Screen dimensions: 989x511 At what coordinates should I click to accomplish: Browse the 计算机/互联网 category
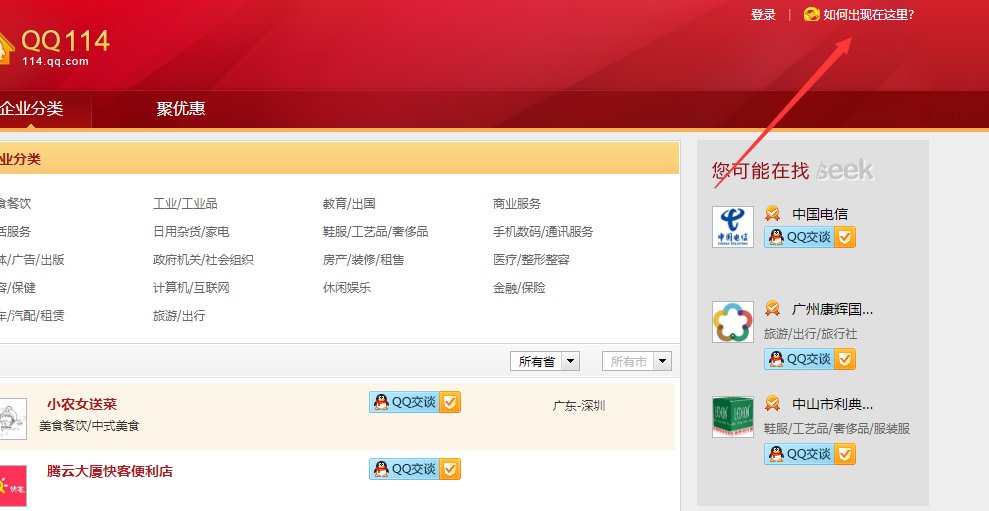(191, 288)
